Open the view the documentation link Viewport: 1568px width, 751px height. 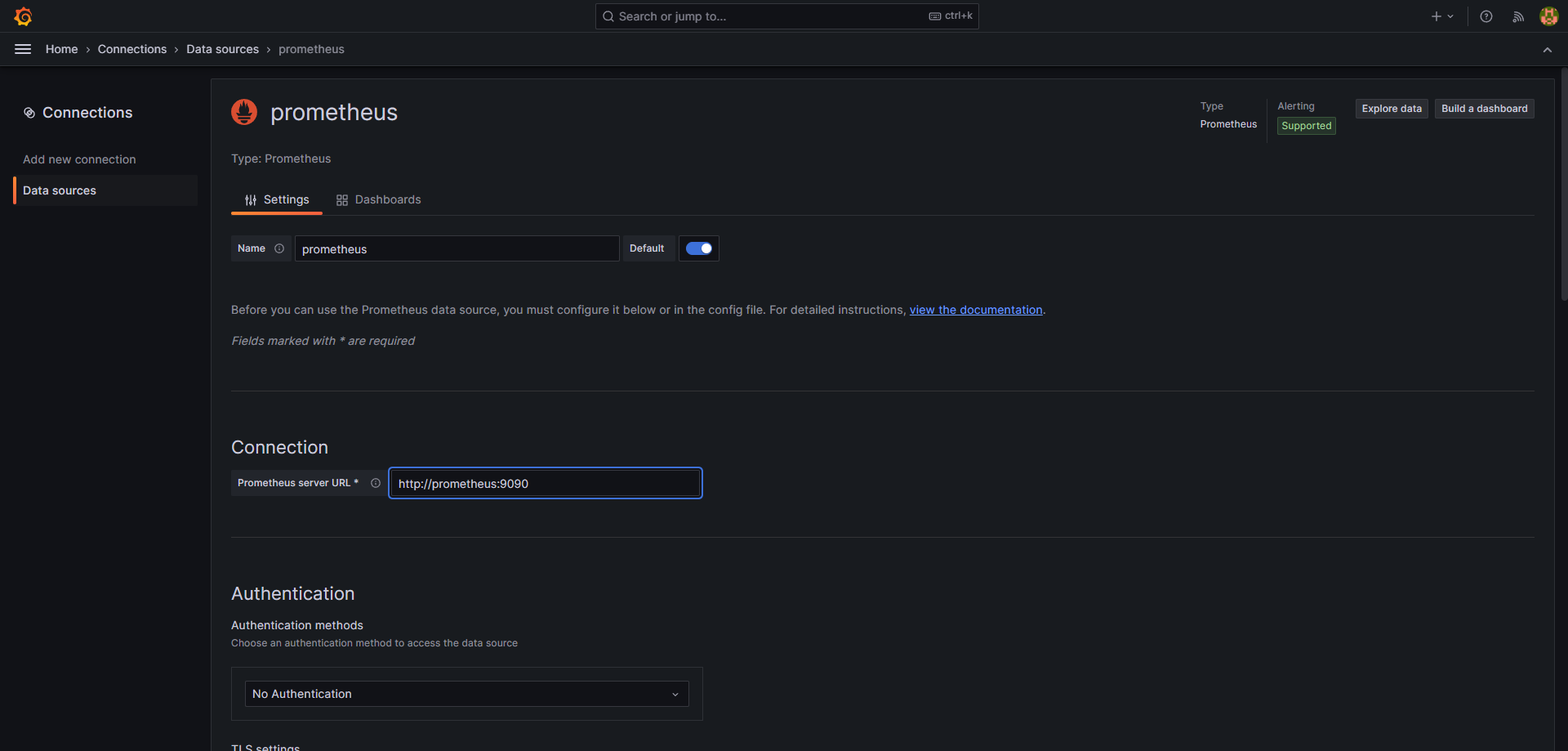click(x=976, y=310)
